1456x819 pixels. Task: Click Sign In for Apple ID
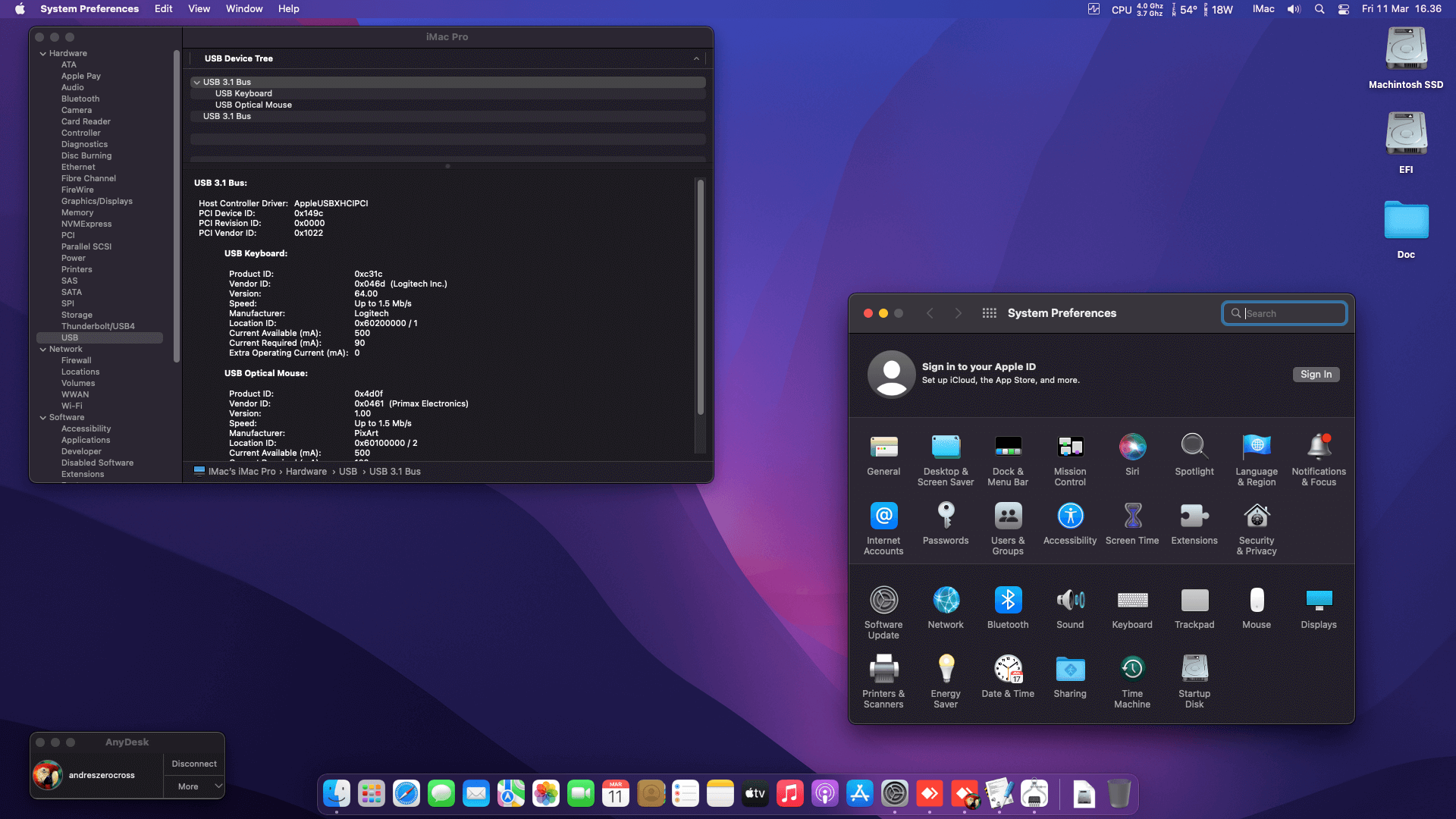pyautogui.click(x=1316, y=375)
